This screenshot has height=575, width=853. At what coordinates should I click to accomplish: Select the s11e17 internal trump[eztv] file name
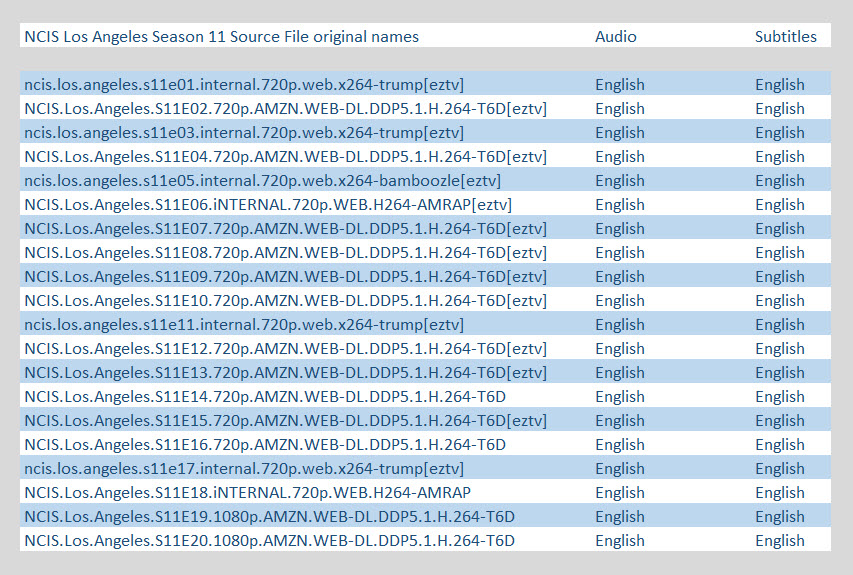pyautogui.click(x=244, y=468)
